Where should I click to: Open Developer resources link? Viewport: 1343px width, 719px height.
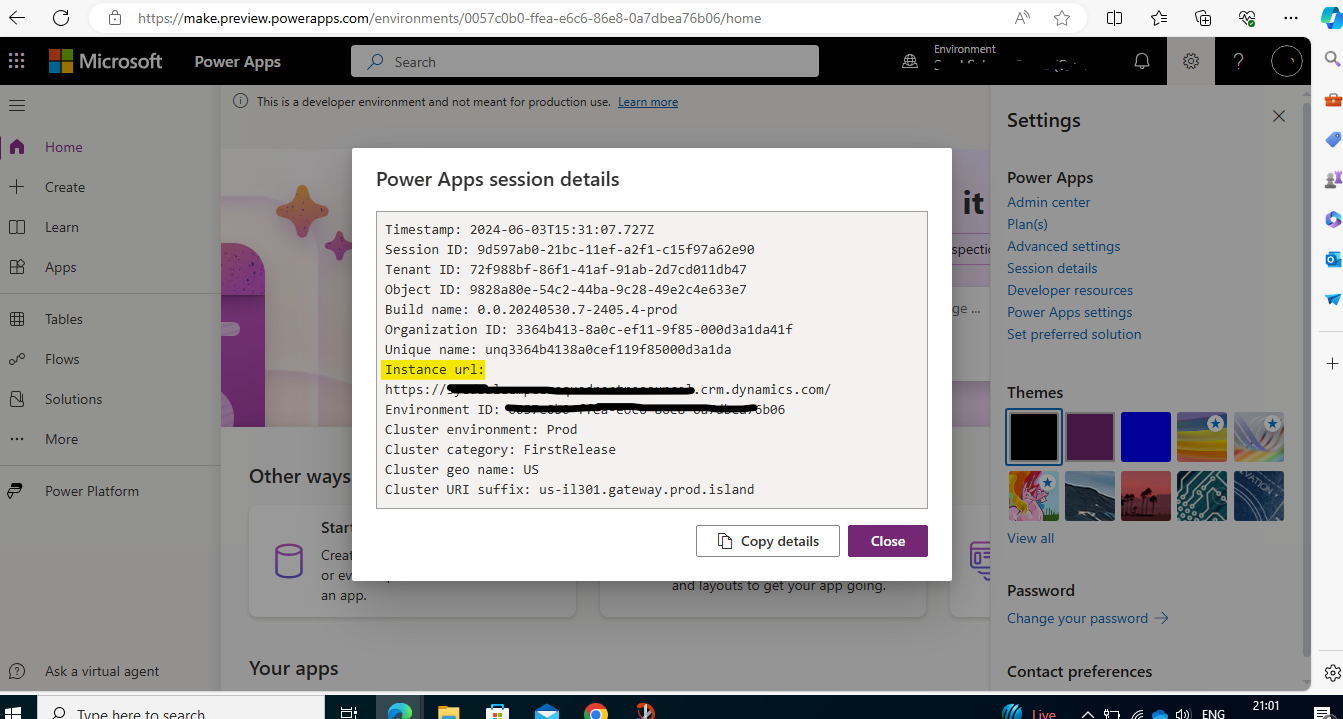tap(1070, 290)
